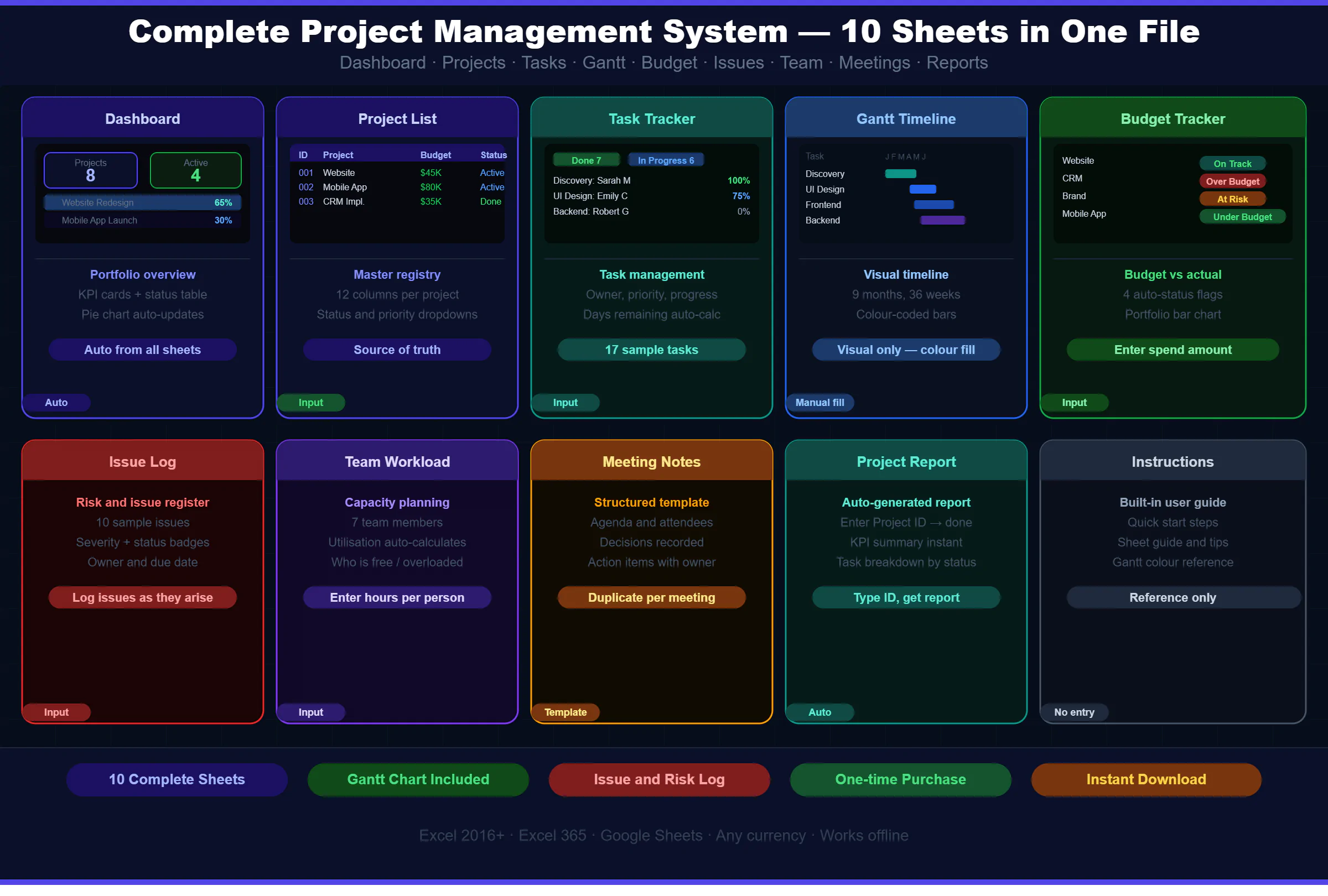Viewport: 1328px width, 896px height.
Task: Click the 'Over Budget' badge for CRM
Action: pos(1232,181)
